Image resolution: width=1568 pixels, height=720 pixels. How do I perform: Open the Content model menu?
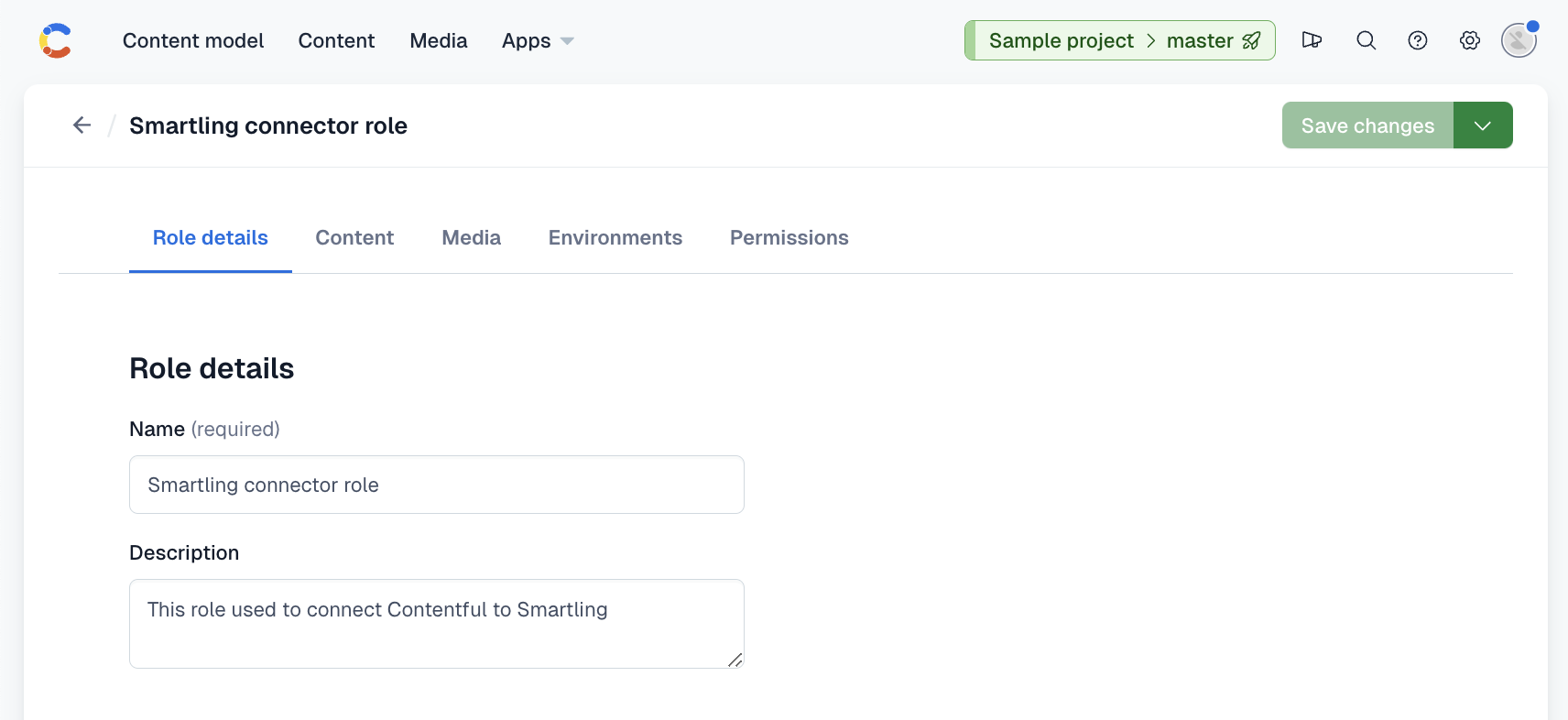point(193,40)
